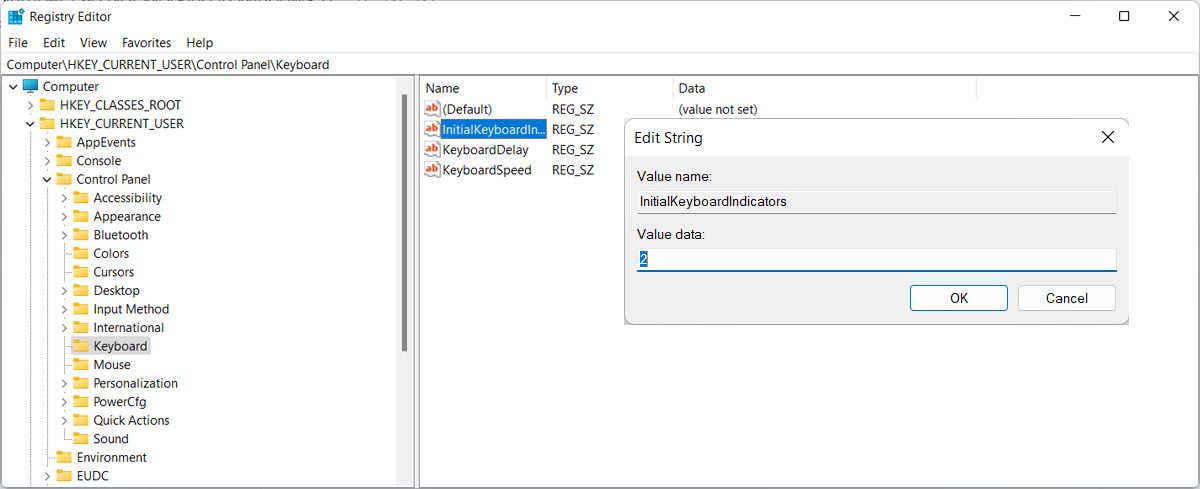
Task: Click the Value data text field
Action: tap(876, 259)
